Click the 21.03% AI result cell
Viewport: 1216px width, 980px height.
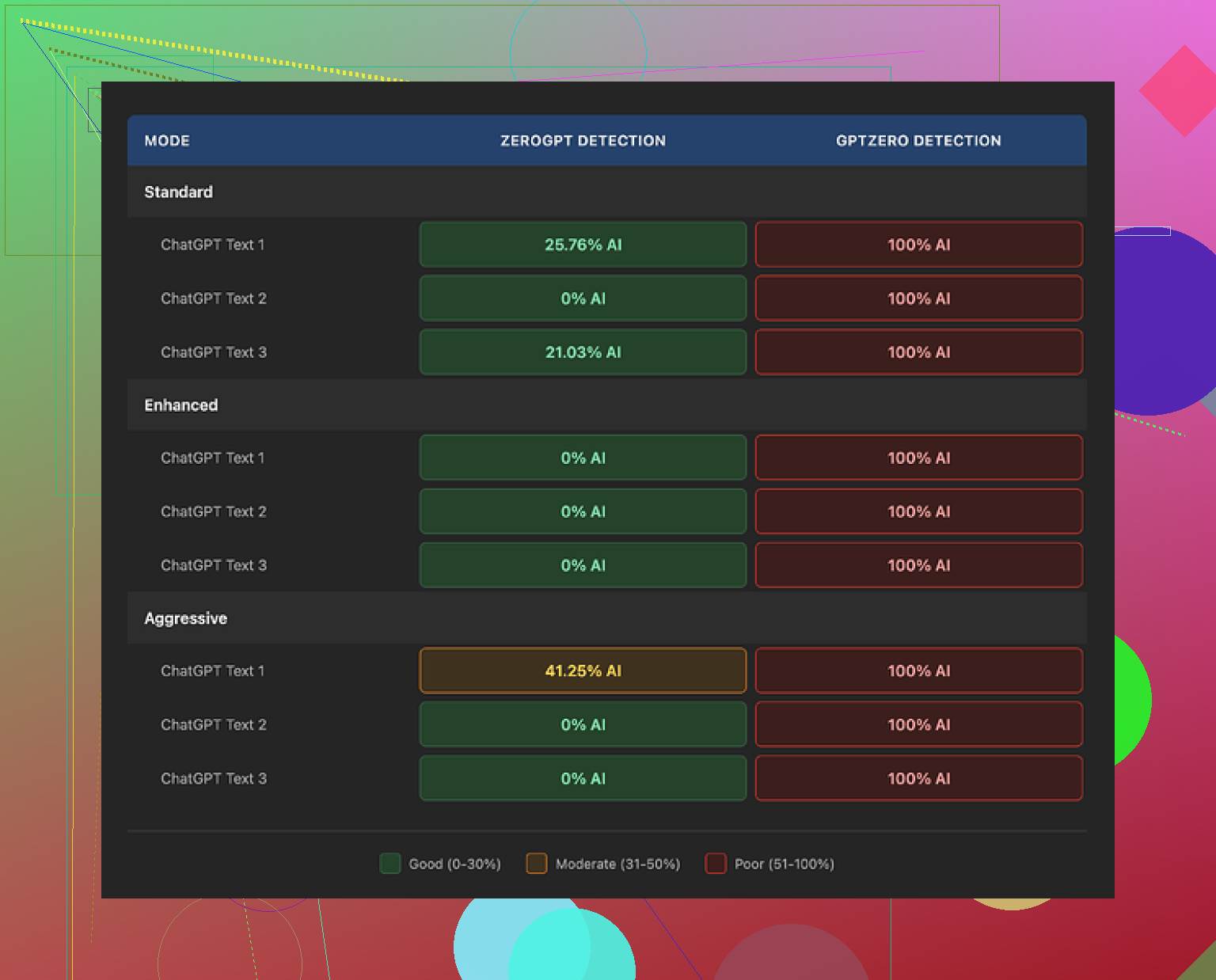point(583,352)
